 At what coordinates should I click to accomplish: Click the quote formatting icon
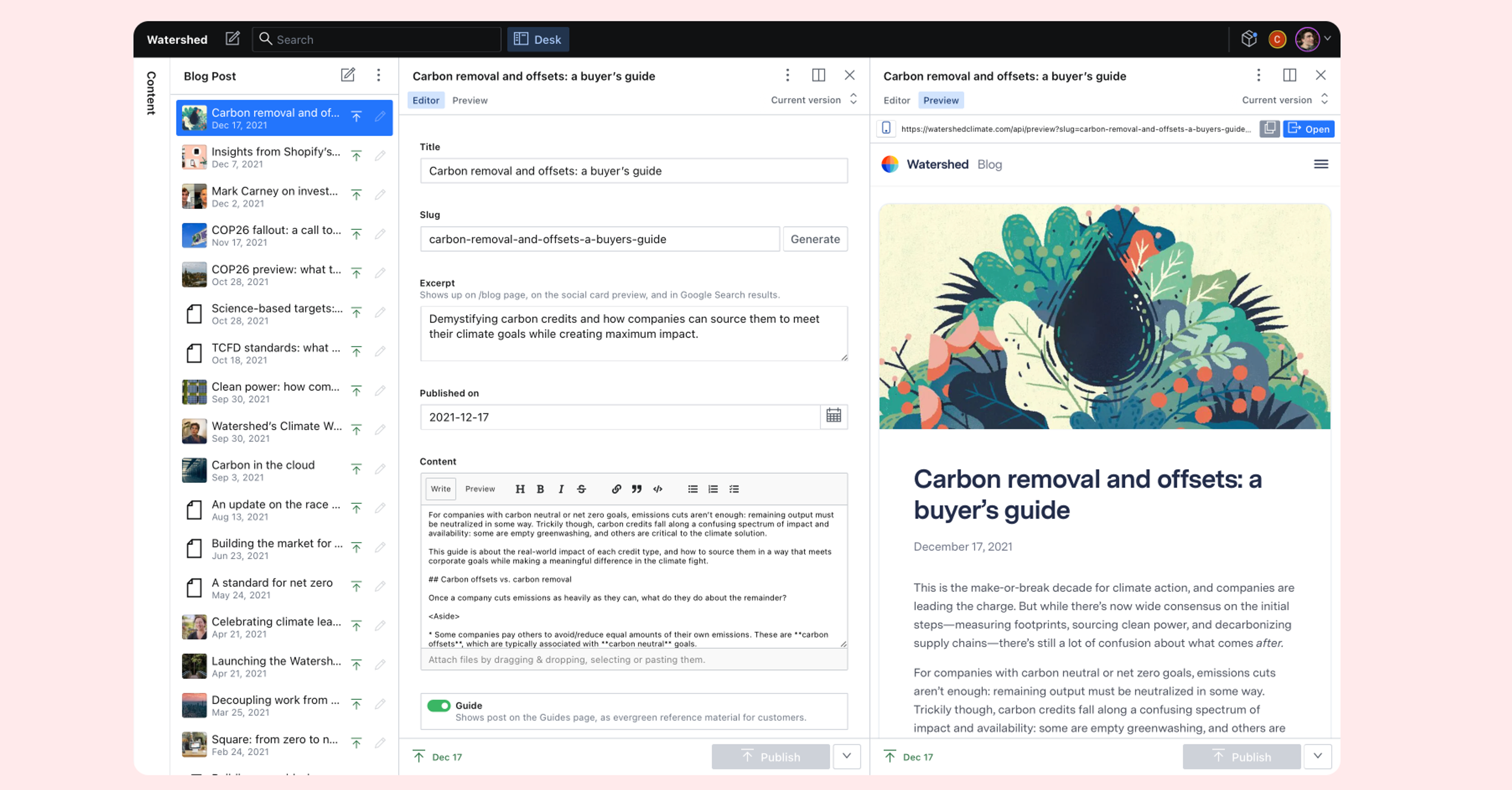(x=636, y=488)
